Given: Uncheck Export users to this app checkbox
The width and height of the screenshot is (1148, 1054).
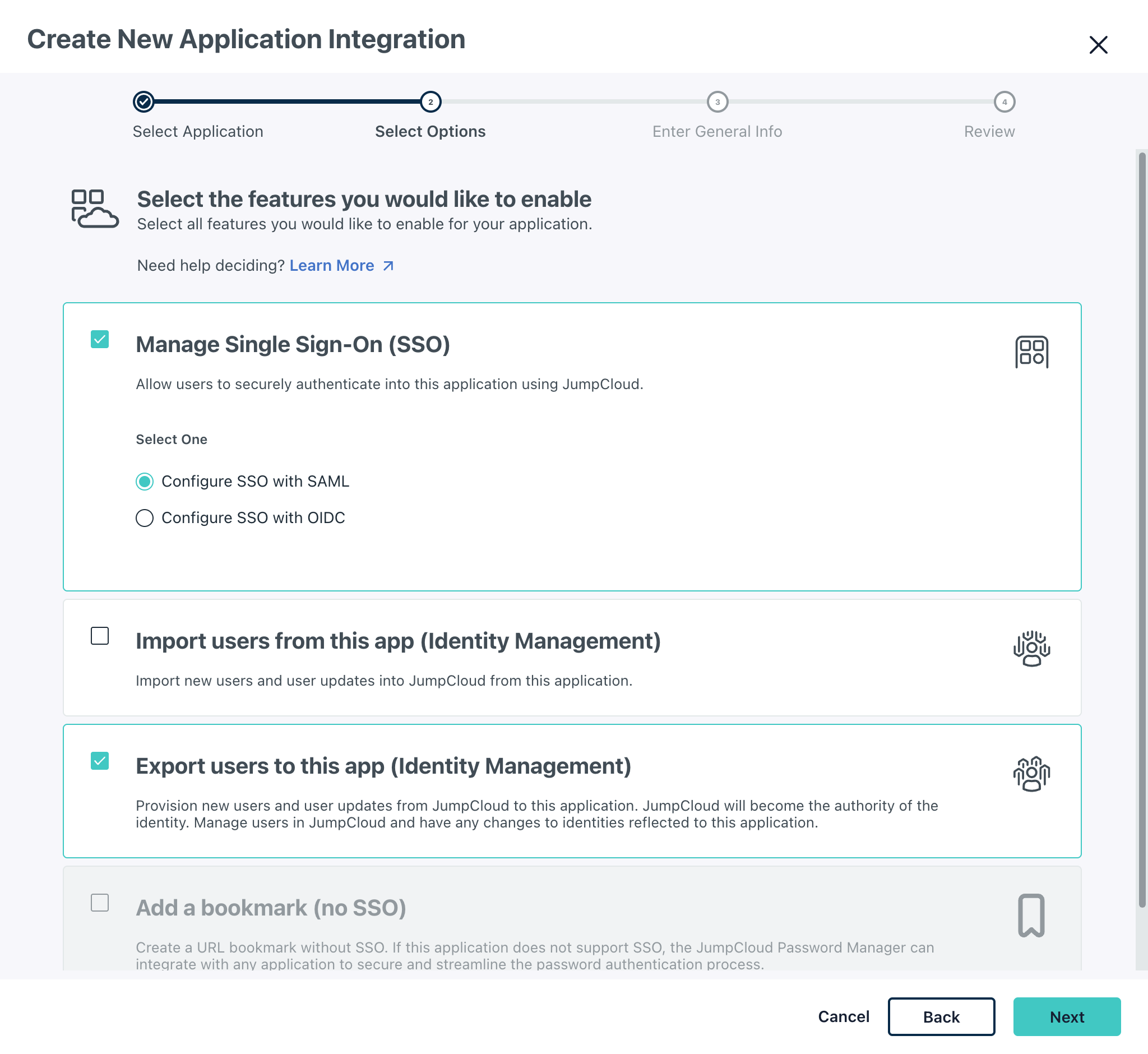Looking at the screenshot, I should [100, 761].
